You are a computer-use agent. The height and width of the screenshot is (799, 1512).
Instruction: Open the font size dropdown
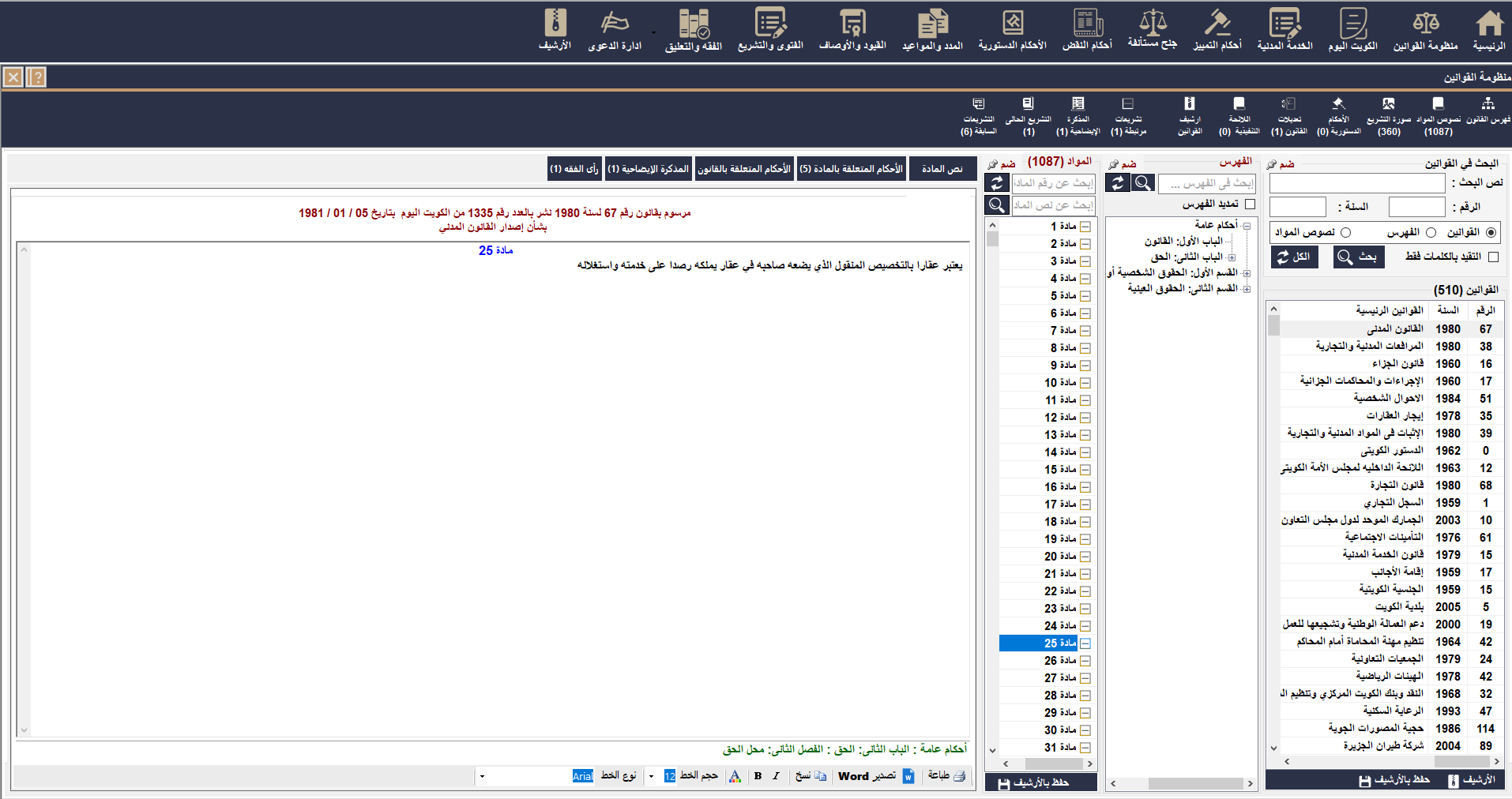[x=651, y=776]
